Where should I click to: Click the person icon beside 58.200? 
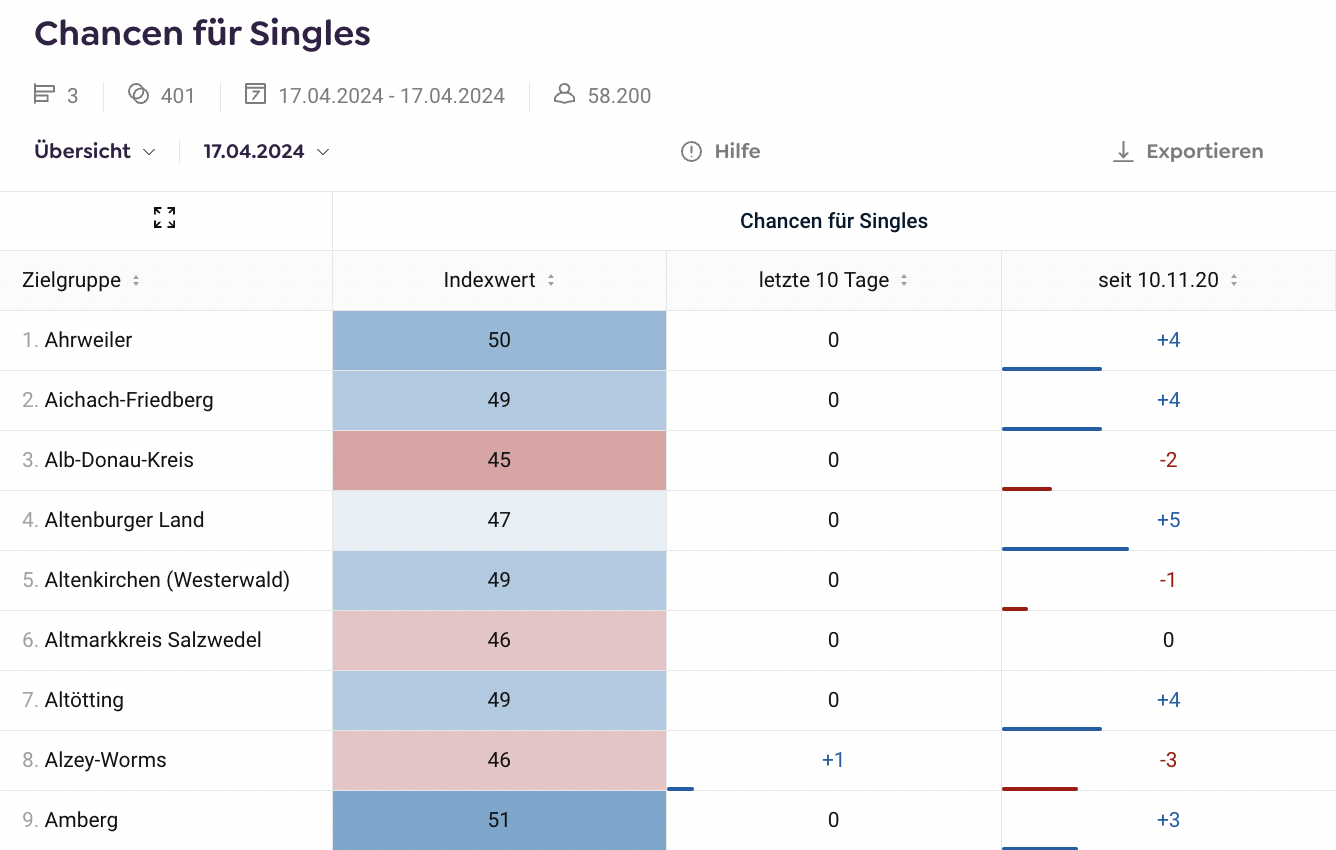[x=564, y=95]
